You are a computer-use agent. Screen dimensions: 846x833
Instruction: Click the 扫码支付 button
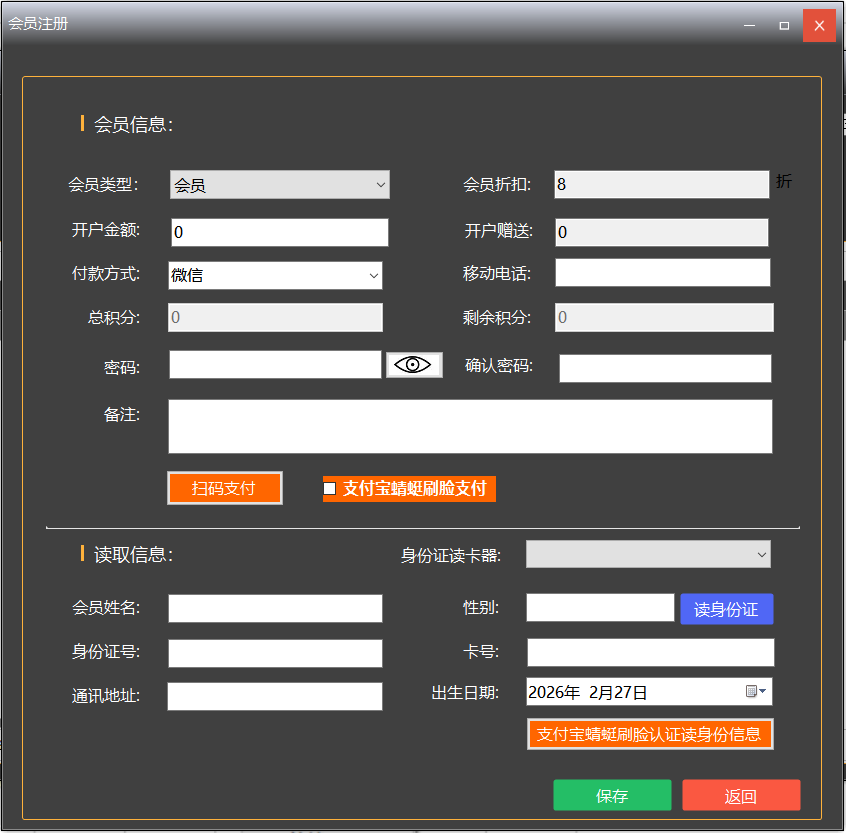[x=224, y=488]
